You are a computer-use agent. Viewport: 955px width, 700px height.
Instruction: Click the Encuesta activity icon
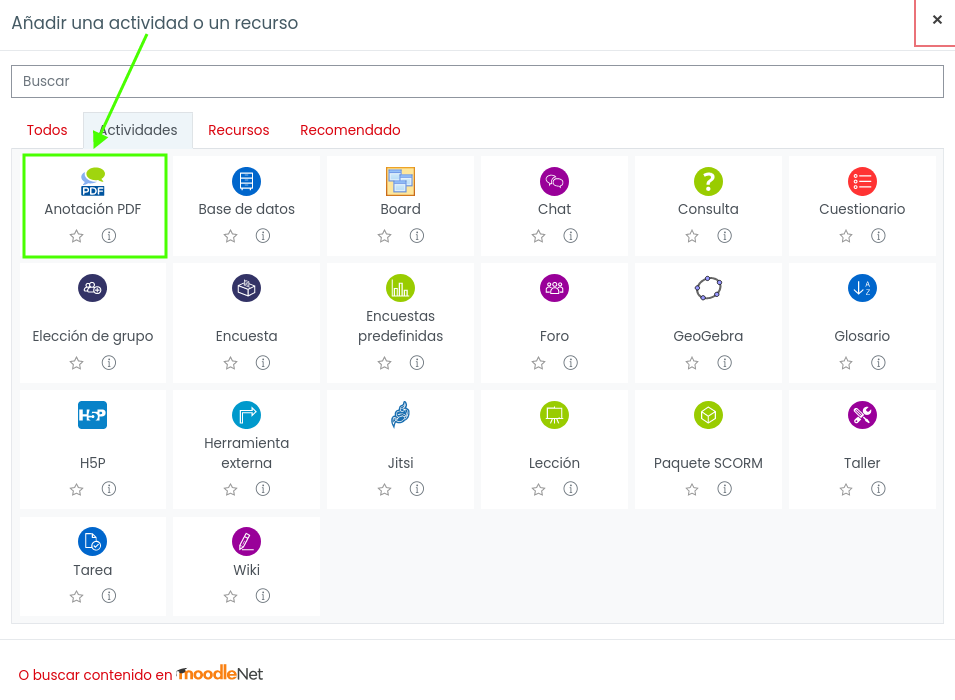coord(247,288)
